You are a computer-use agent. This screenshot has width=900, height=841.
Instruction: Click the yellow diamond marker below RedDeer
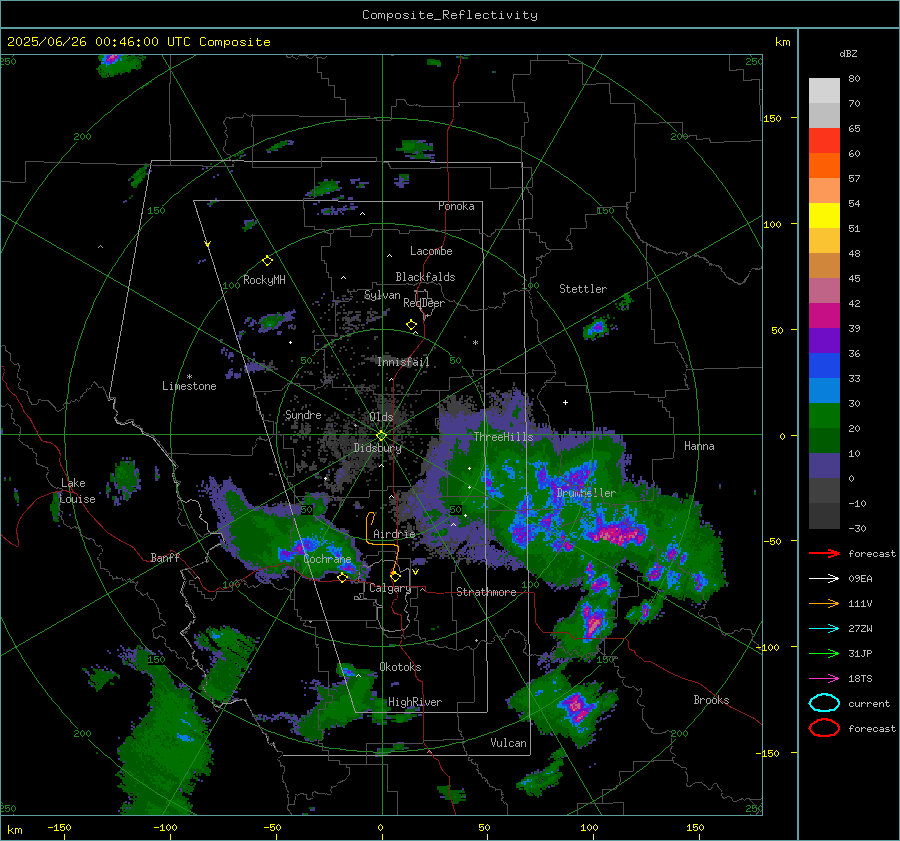pyautogui.click(x=411, y=325)
